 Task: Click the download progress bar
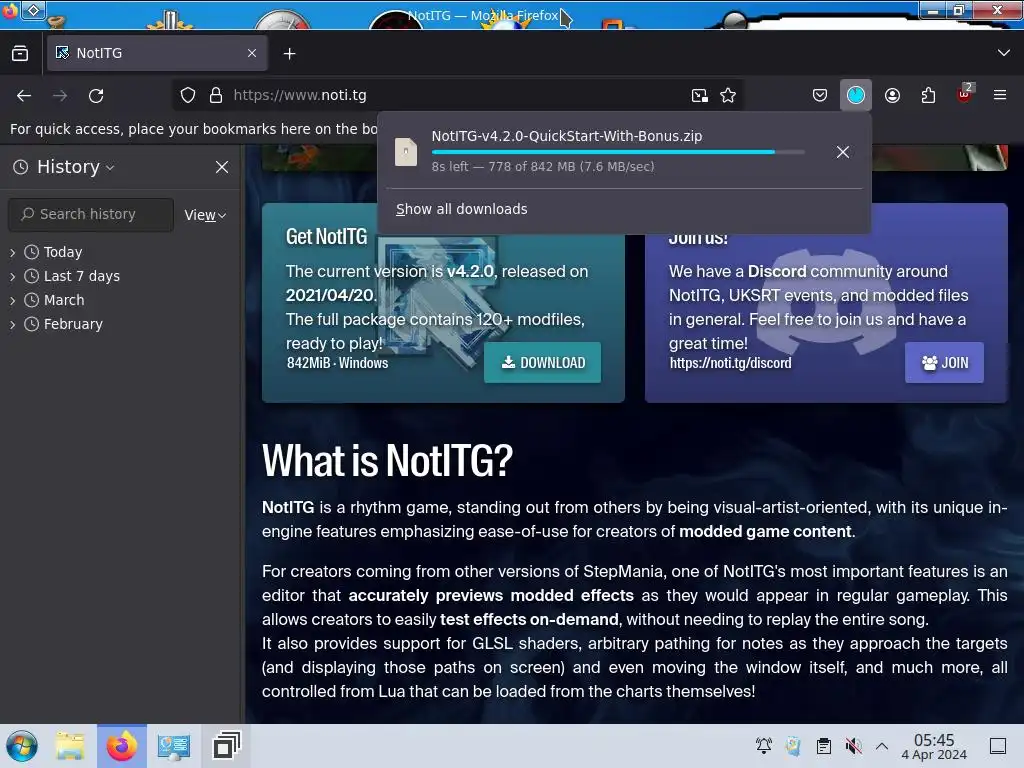point(618,152)
